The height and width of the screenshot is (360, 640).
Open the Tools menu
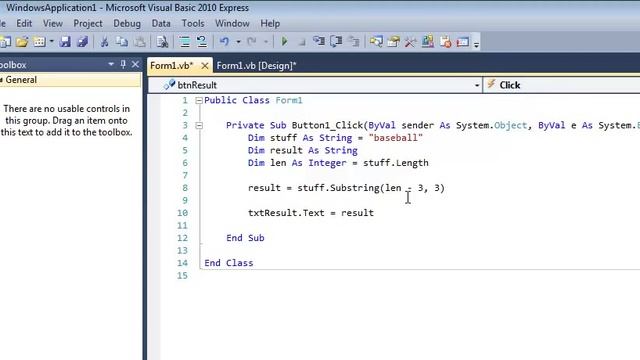(193, 24)
